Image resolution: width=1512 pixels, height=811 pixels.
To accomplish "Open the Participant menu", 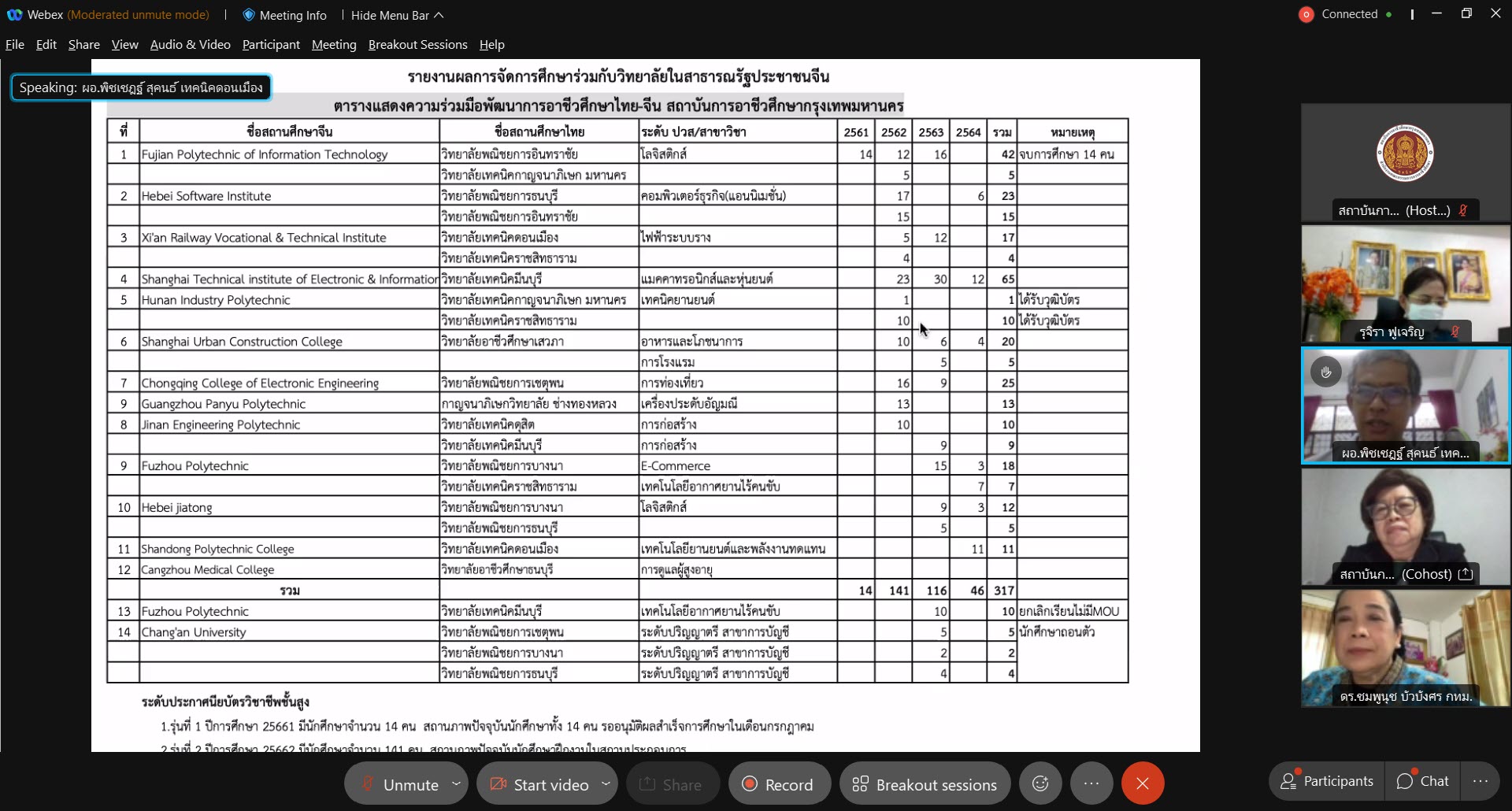I will point(271,45).
